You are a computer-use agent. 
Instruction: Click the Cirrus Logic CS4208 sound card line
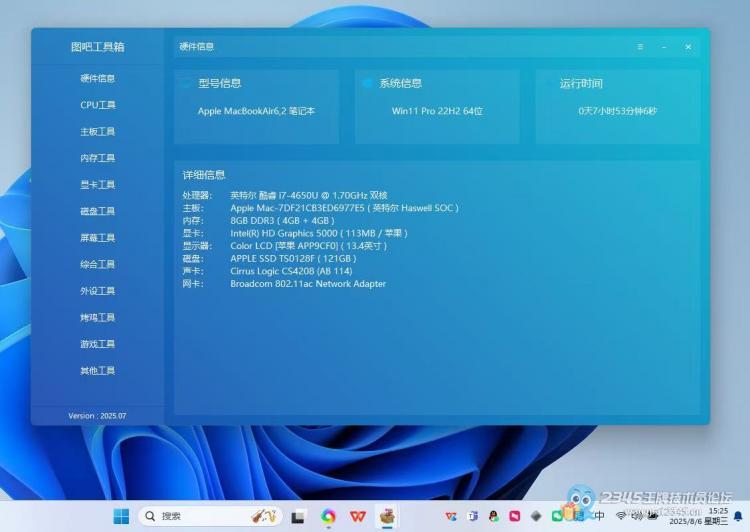[291, 271]
